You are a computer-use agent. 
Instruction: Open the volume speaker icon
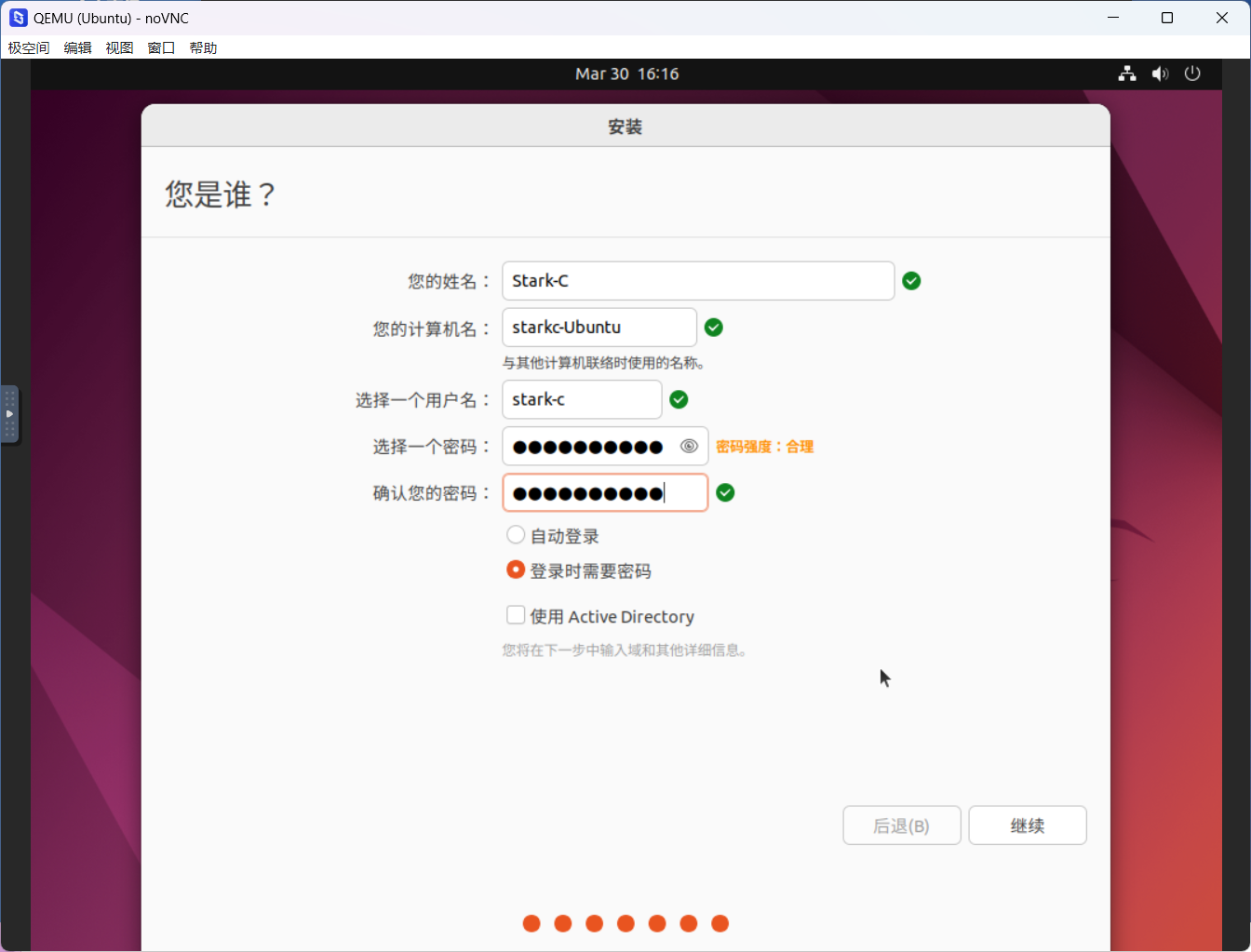point(1160,74)
